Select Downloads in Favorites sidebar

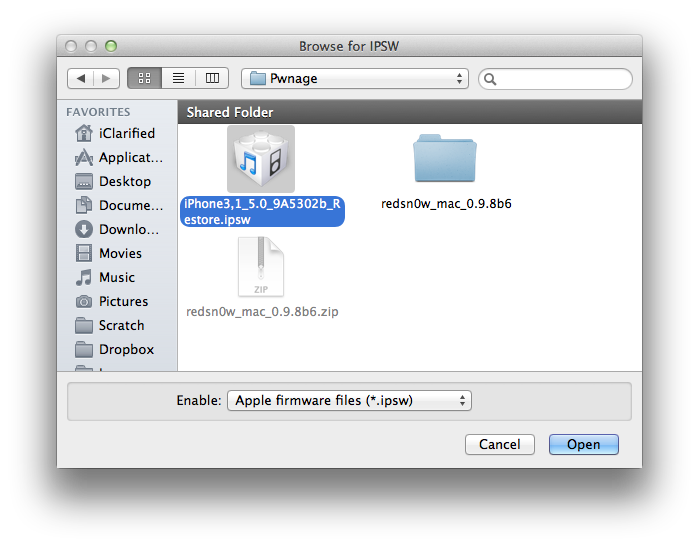(117, 230)
